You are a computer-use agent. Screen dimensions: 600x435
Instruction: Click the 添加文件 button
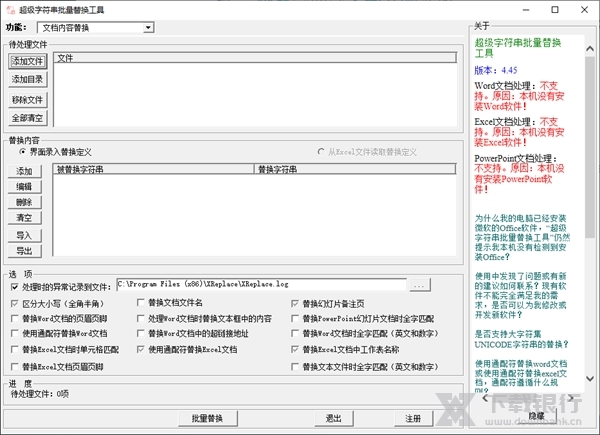[x=28, y=61]
